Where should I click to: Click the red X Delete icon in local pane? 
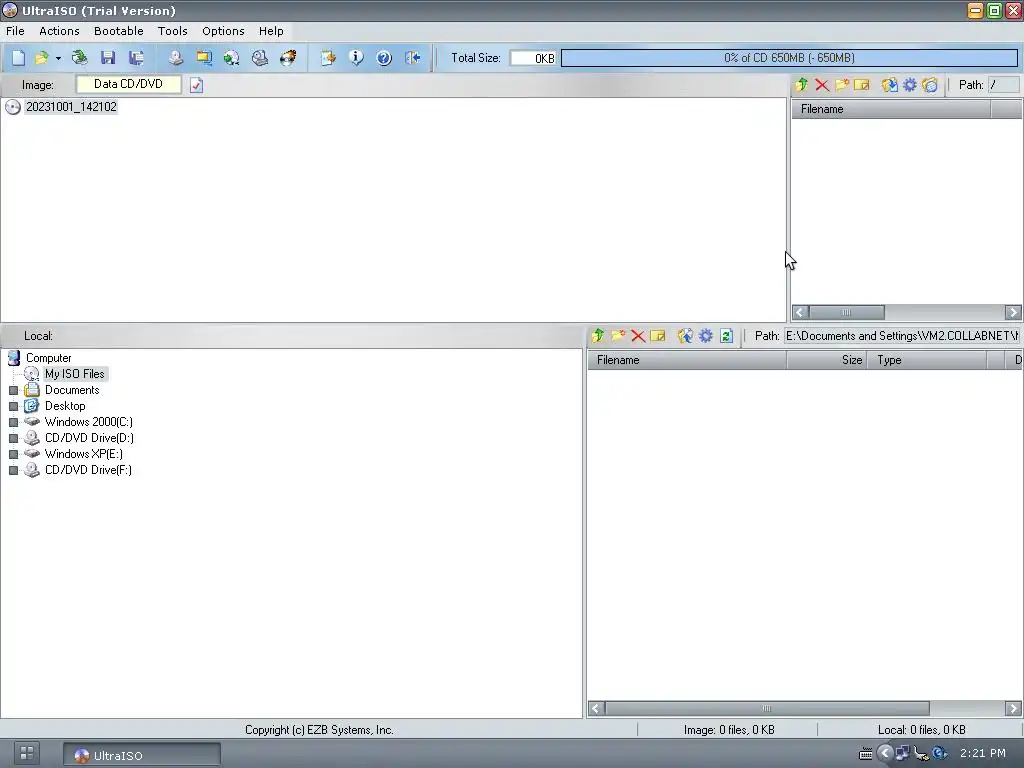tap(638, 336)
